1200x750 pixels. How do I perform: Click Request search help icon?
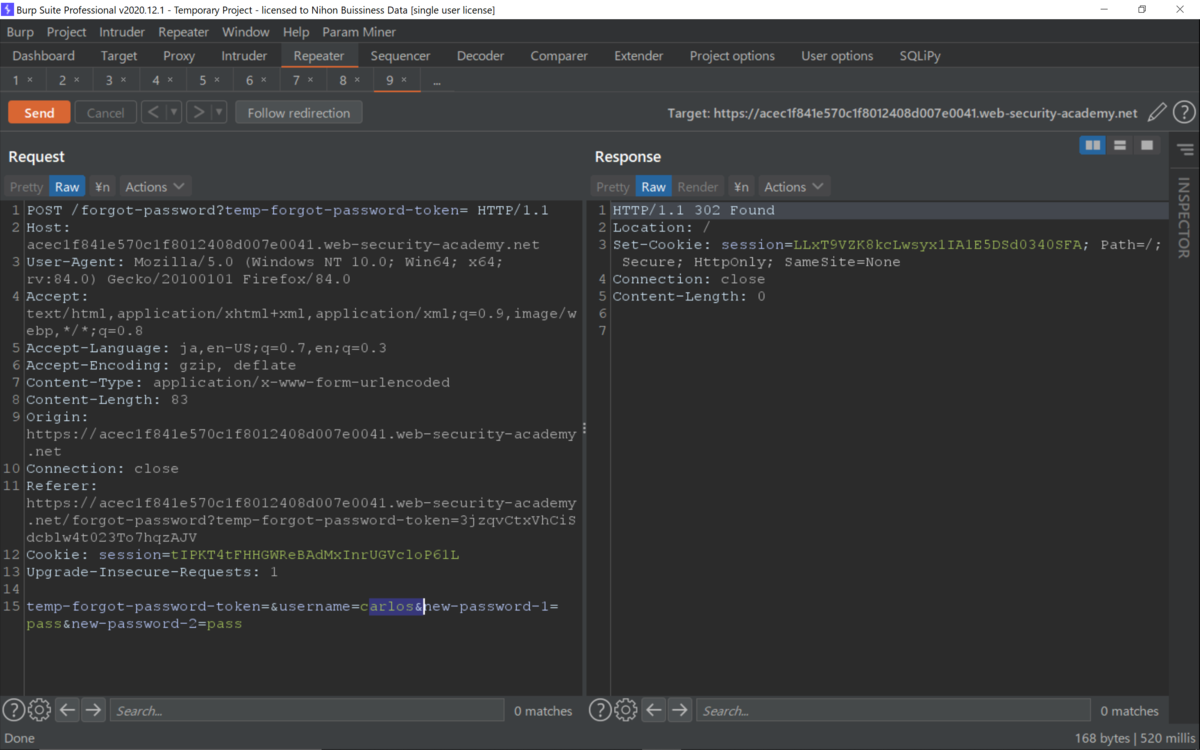point(13,710)
